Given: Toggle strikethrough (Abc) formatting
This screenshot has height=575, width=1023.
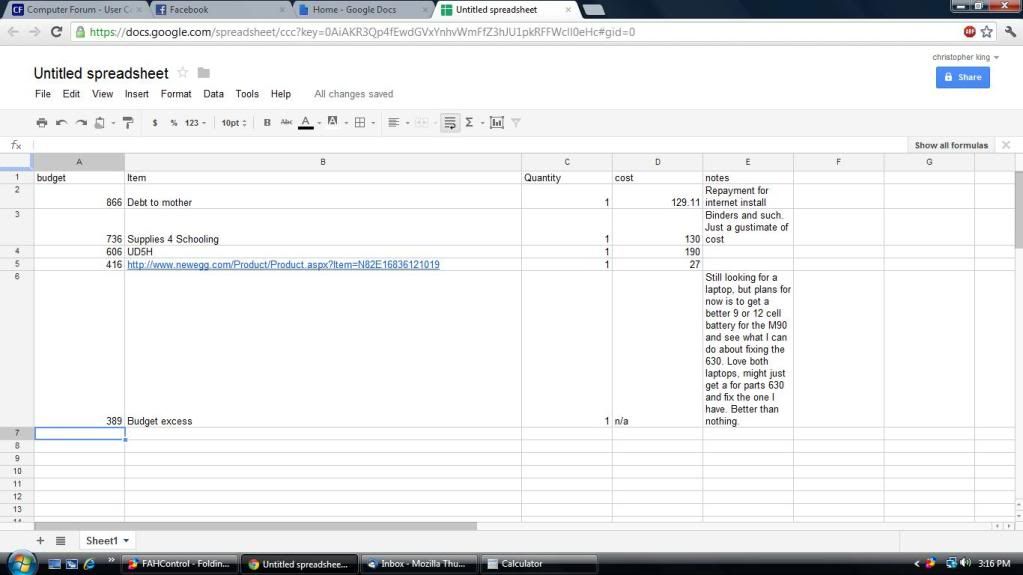Looking at the screenshot, I should coord(286,122).
